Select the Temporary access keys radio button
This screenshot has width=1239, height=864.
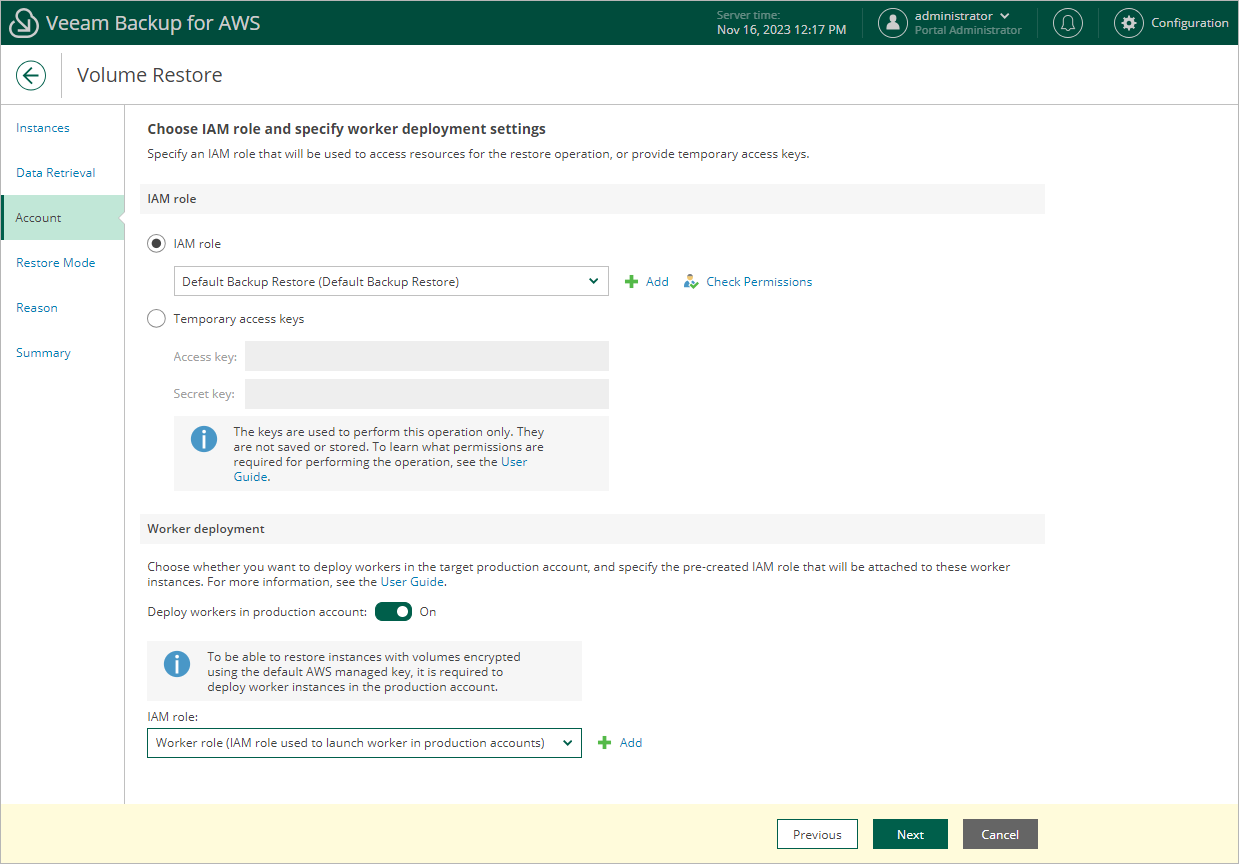[156, 319]
